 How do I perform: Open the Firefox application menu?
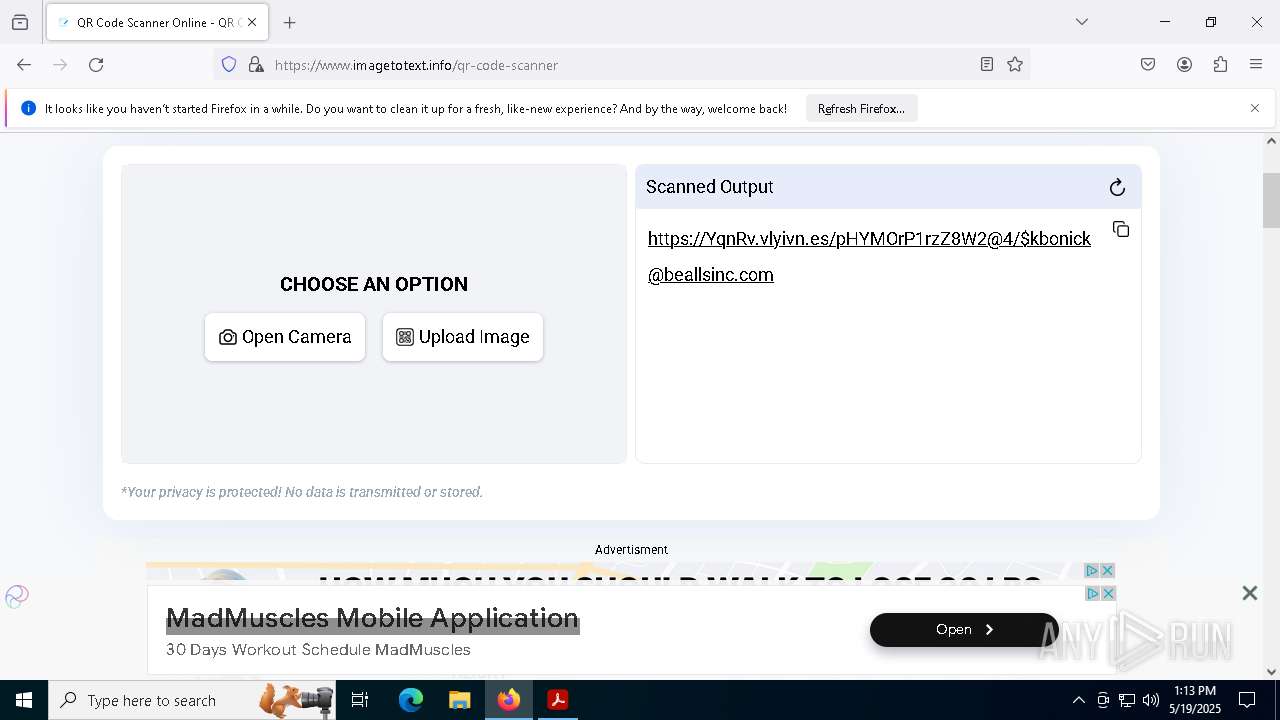[x=1256, y=65]
